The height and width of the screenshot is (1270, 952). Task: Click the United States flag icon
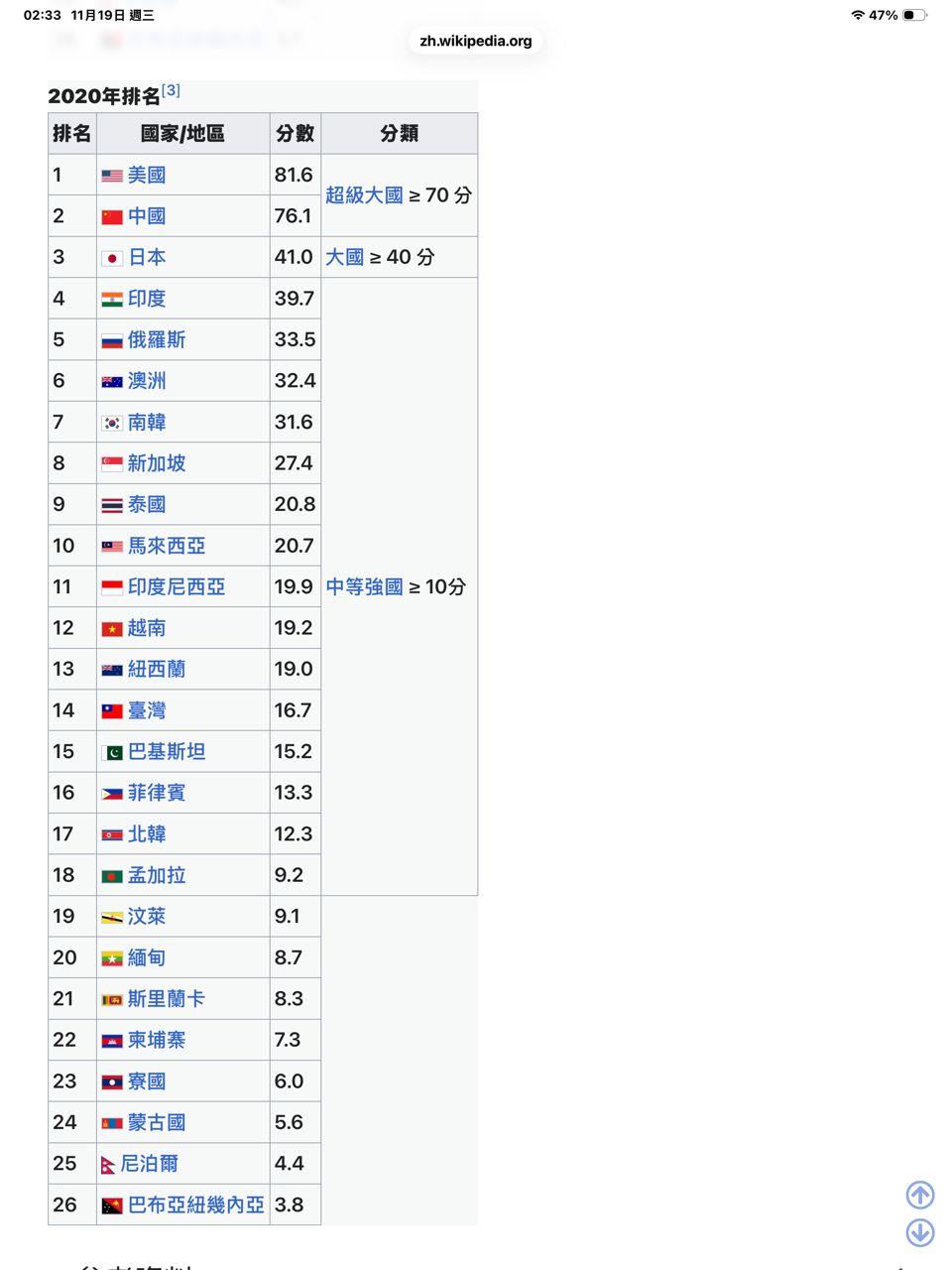click(112, 176)
